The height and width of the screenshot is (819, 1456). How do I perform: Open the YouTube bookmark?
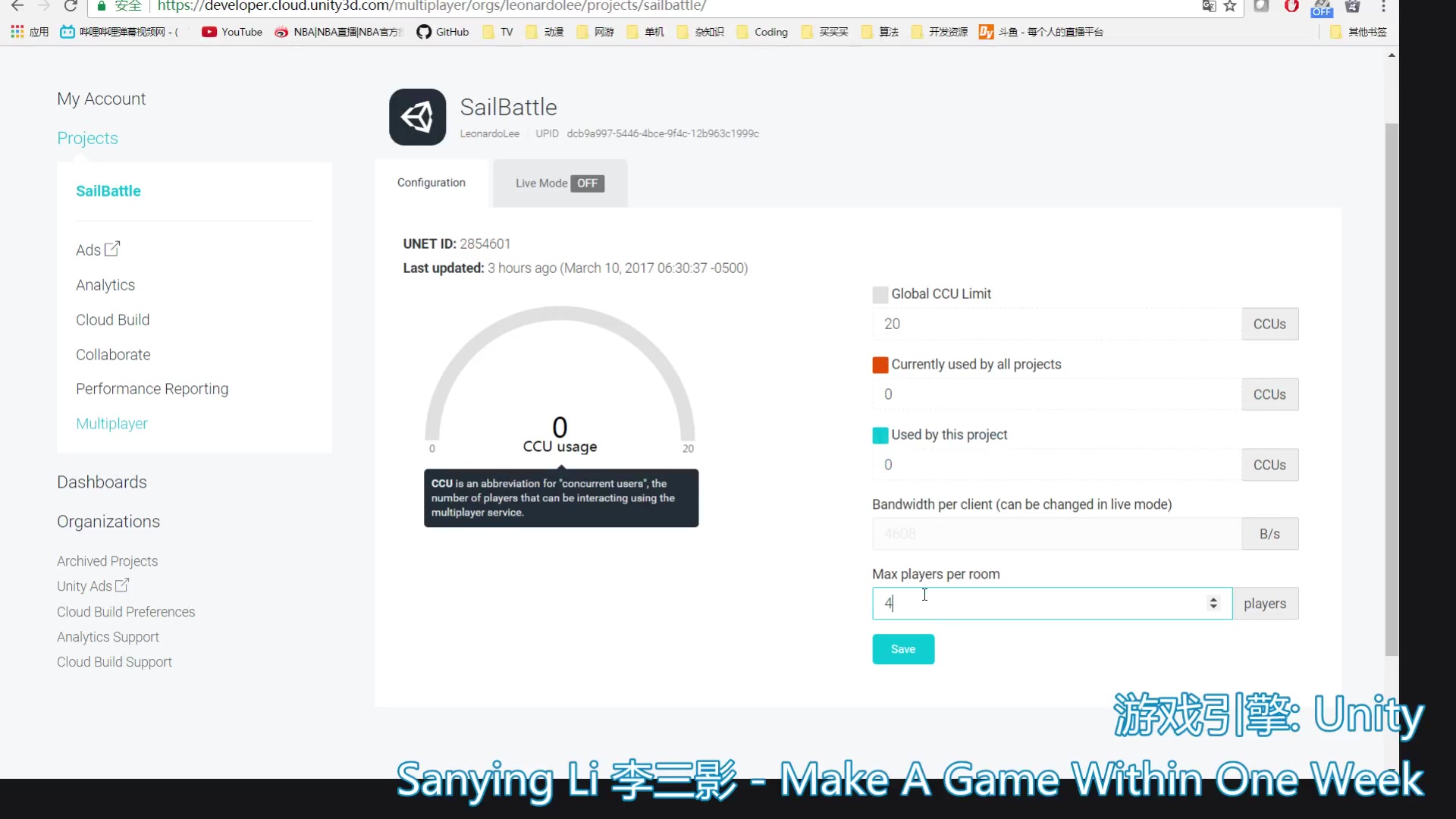(x=232, y=32)
